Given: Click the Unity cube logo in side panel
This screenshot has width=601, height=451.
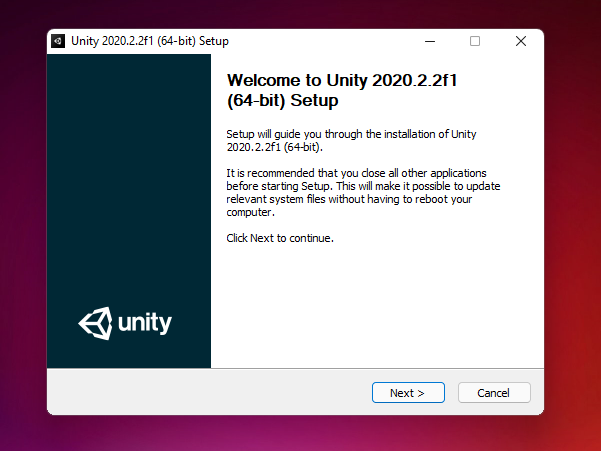Looking at the screenshot, I should click(95, 323).
